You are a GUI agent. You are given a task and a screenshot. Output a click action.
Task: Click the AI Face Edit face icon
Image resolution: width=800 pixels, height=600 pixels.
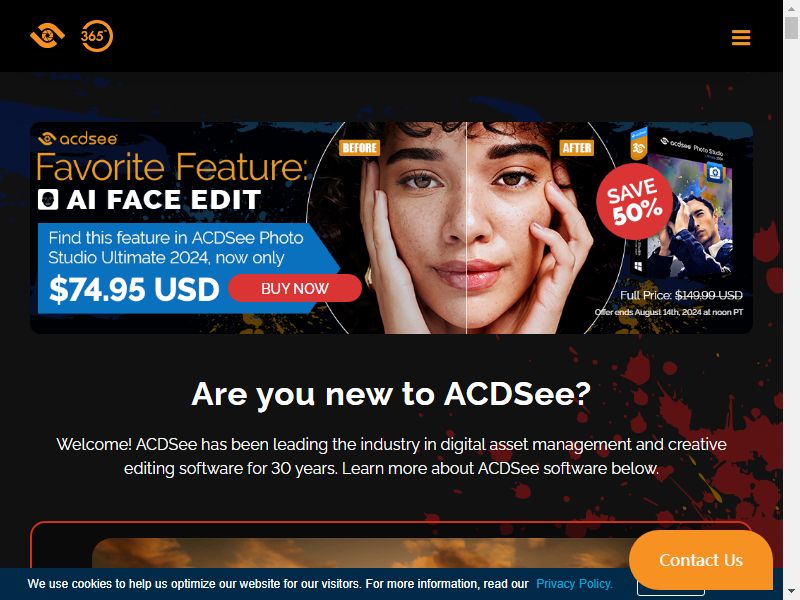(48, 199)
